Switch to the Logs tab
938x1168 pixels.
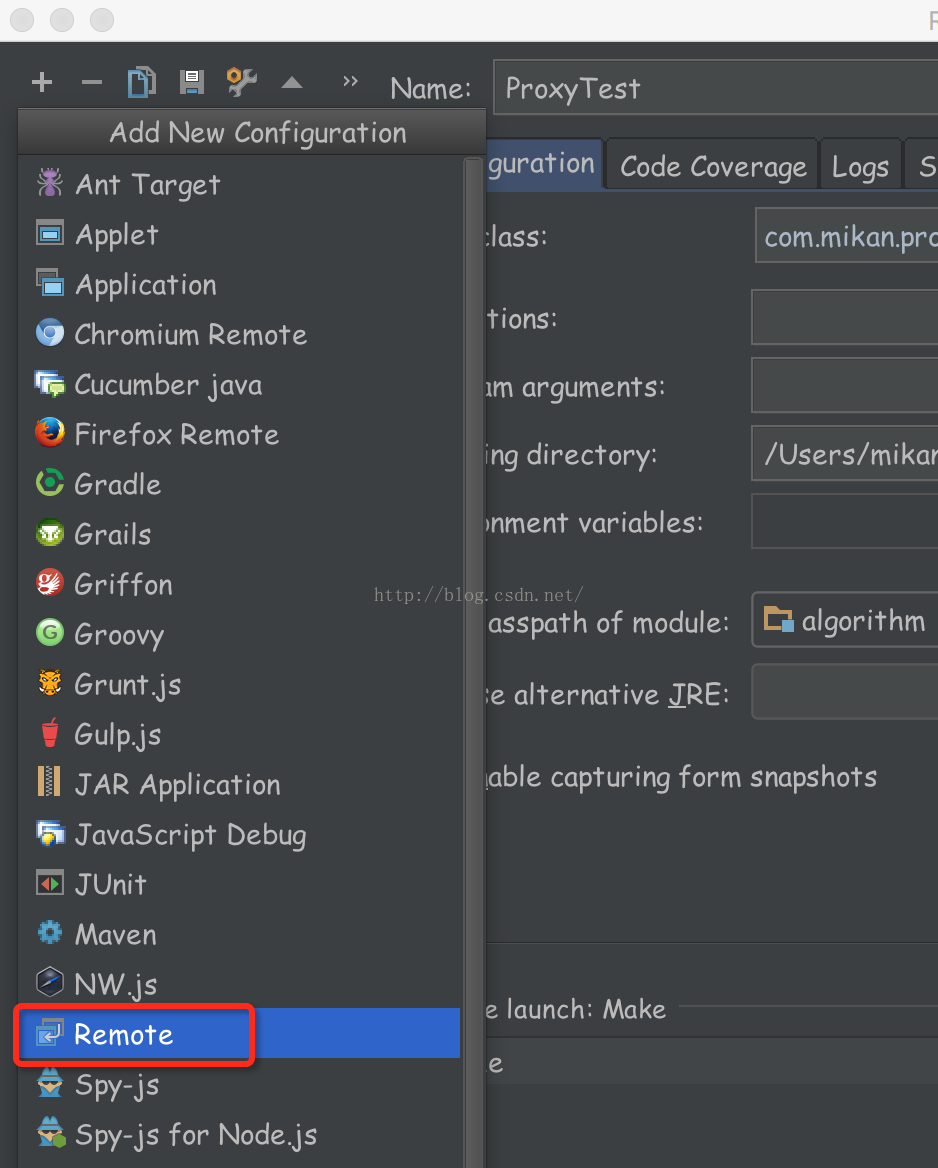[860, 165]
